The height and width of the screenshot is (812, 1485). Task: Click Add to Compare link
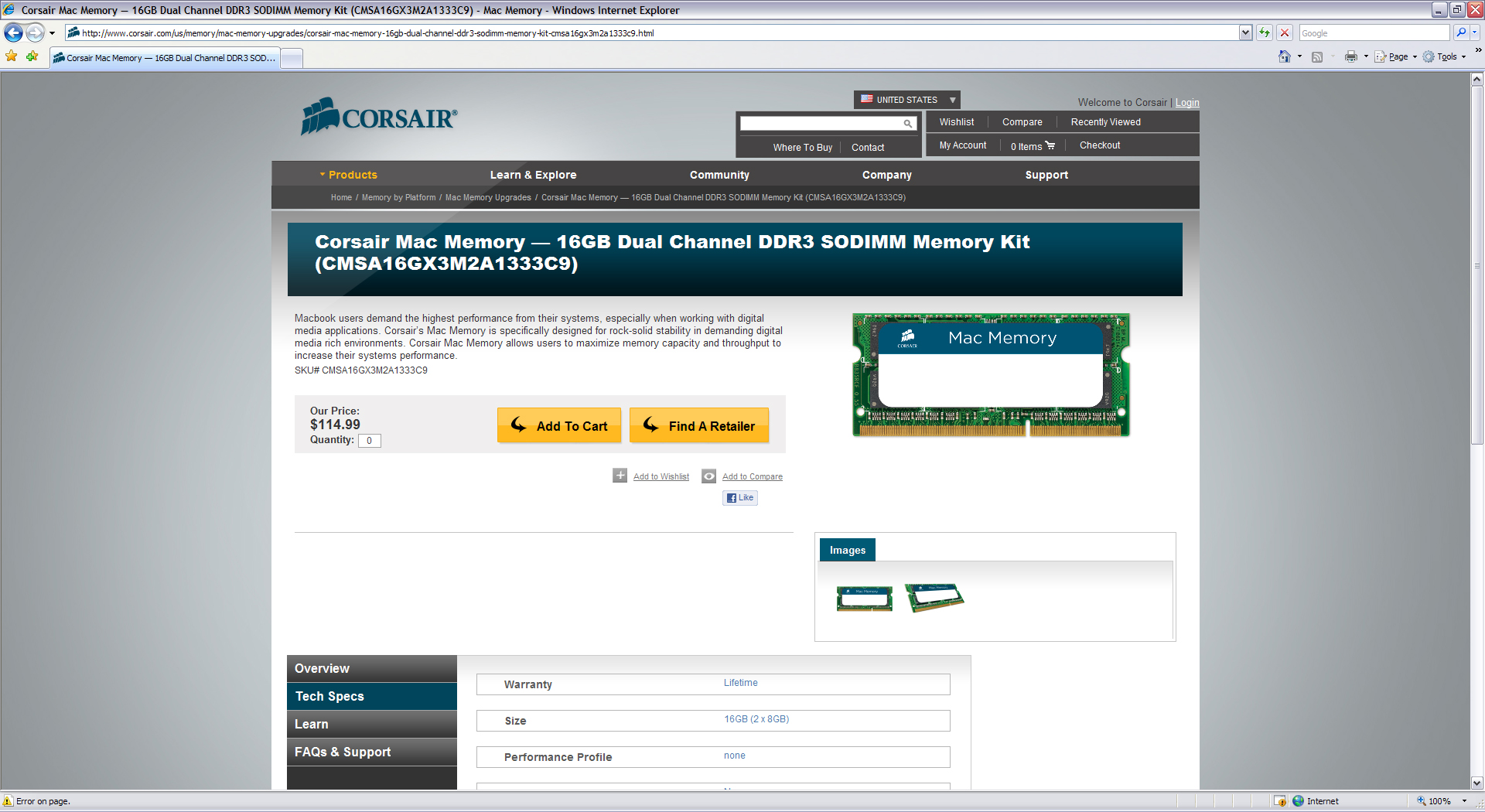752,476
